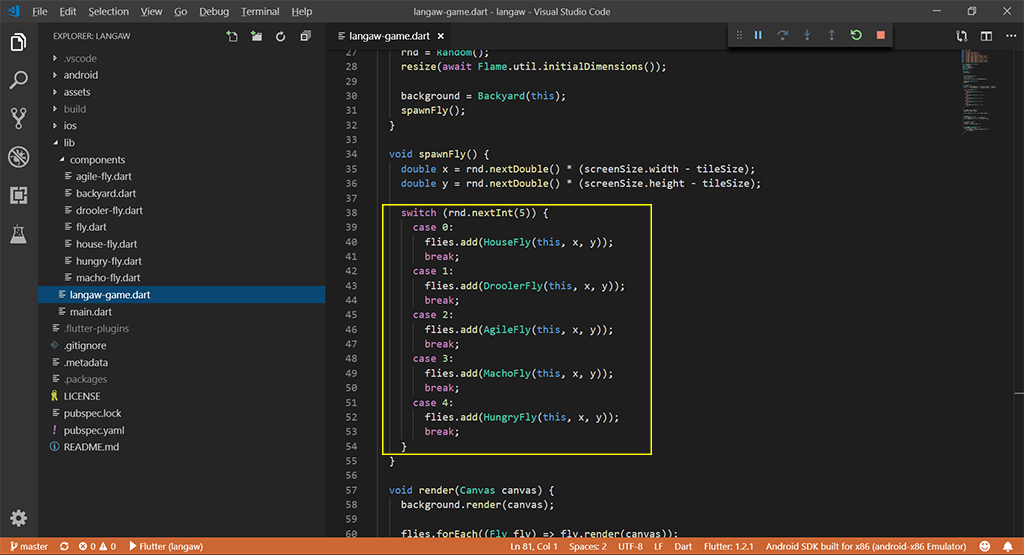The height and width of the screenshot is (555, 1024).
Task: Open the Source Control view
Action: coord(18,118)
